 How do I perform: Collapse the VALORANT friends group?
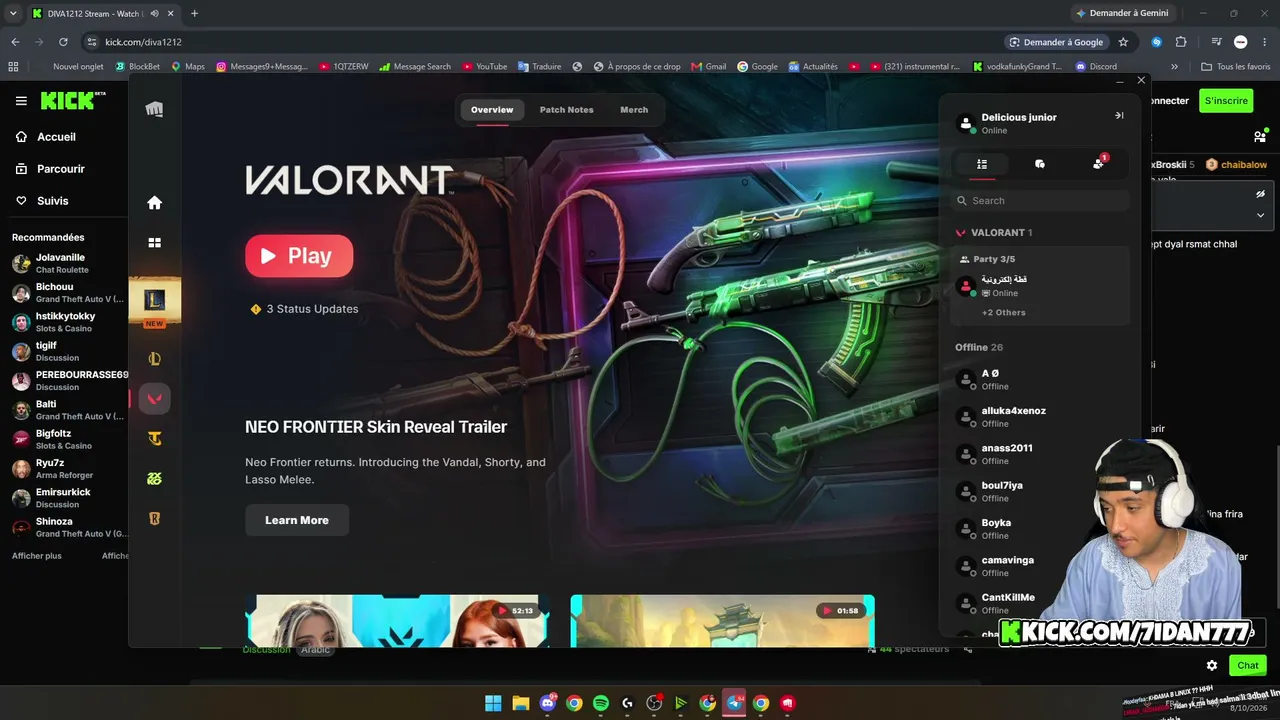pos(994,233)
